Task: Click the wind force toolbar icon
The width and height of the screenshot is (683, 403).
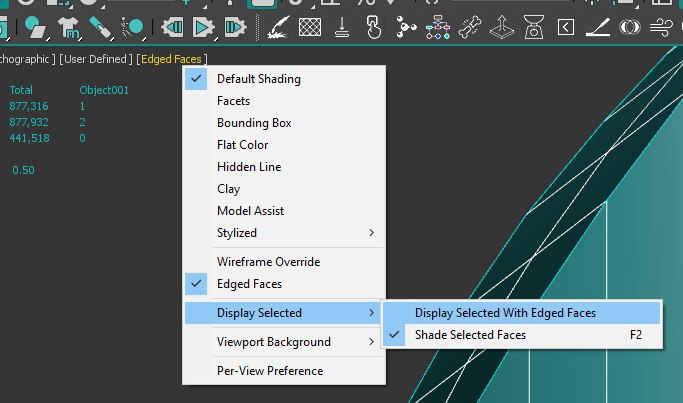Action: pos(662,27)
